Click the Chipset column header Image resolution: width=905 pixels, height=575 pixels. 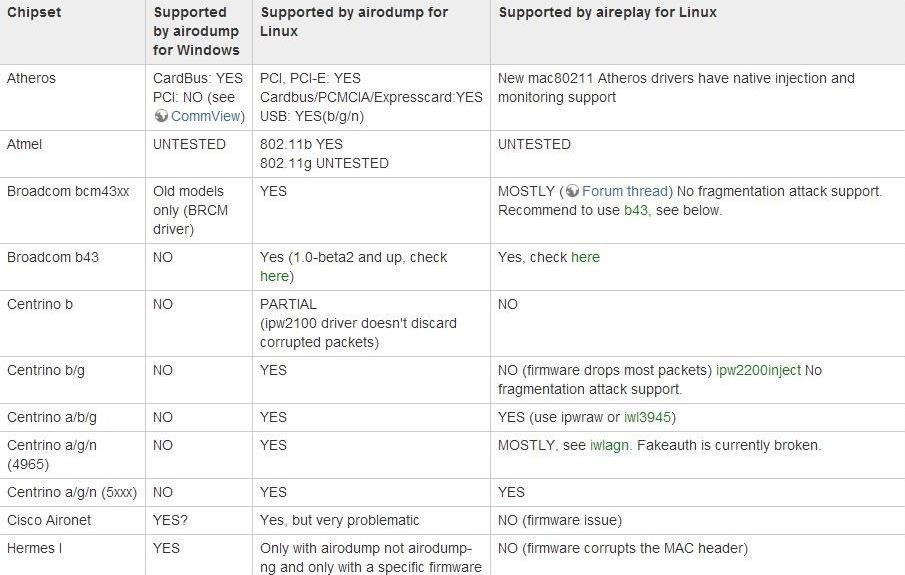35,12
